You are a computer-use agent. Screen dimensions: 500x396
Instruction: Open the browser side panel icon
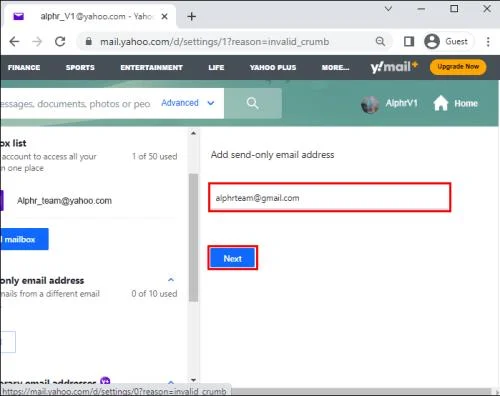[409, 41]
